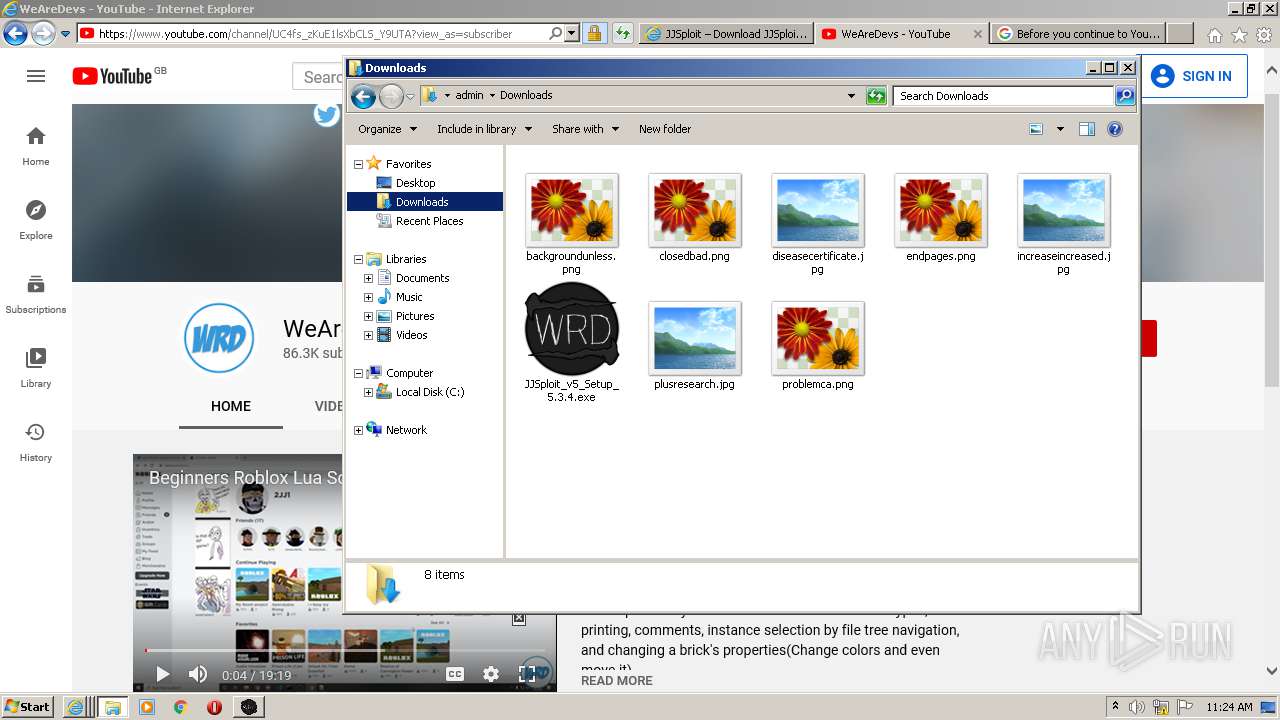The image size is (1280, 720).
Task: Select backgroundunless.png file
Action: pos(571,224)
